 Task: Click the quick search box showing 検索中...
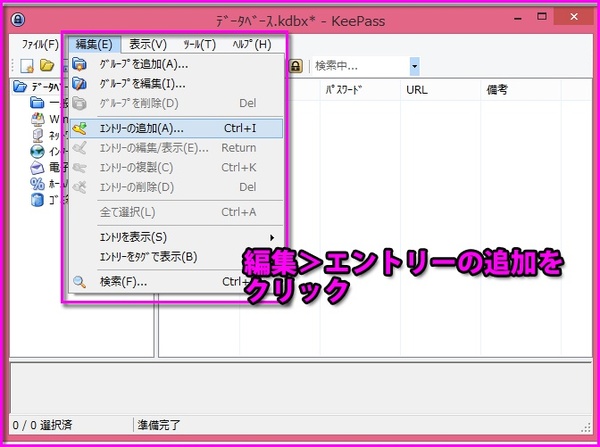pyautogui.click(x=362, y=66)
